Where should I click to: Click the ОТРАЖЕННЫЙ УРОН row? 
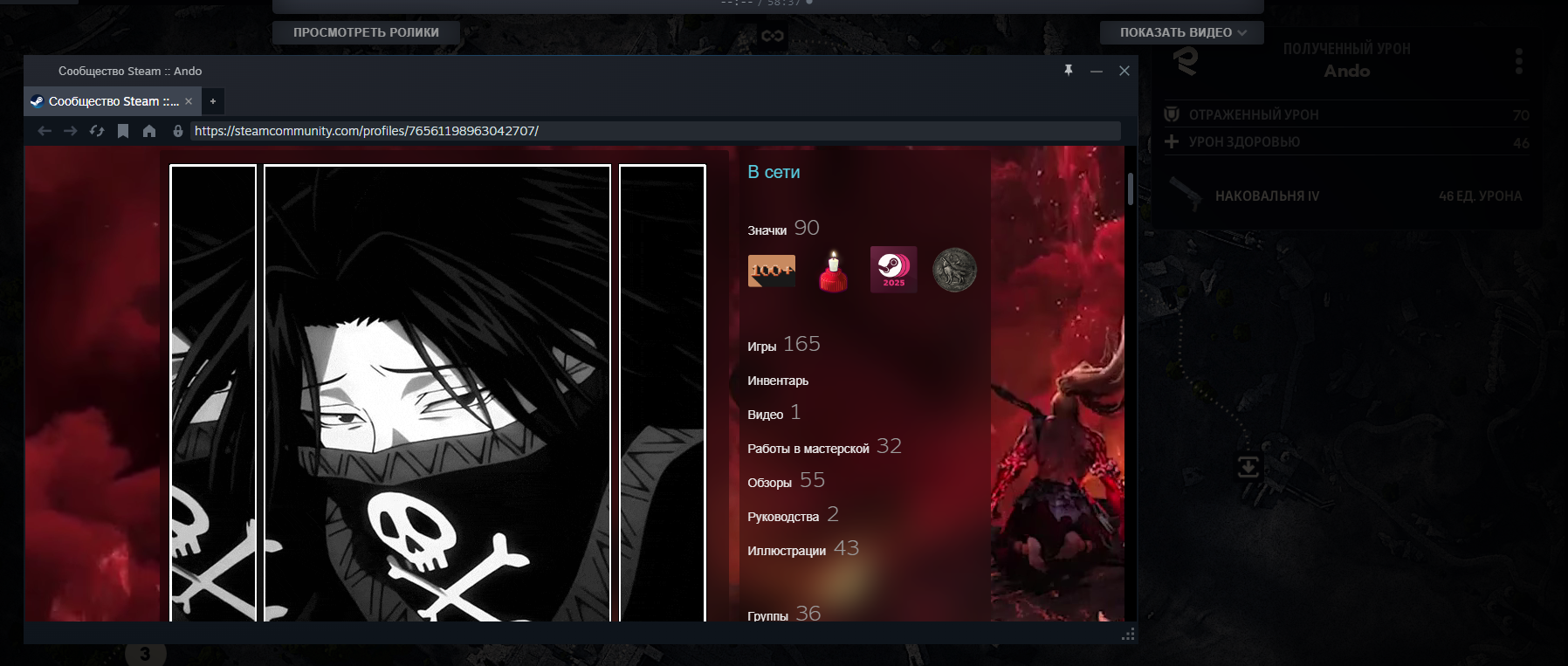click(x=1347, y=114)
